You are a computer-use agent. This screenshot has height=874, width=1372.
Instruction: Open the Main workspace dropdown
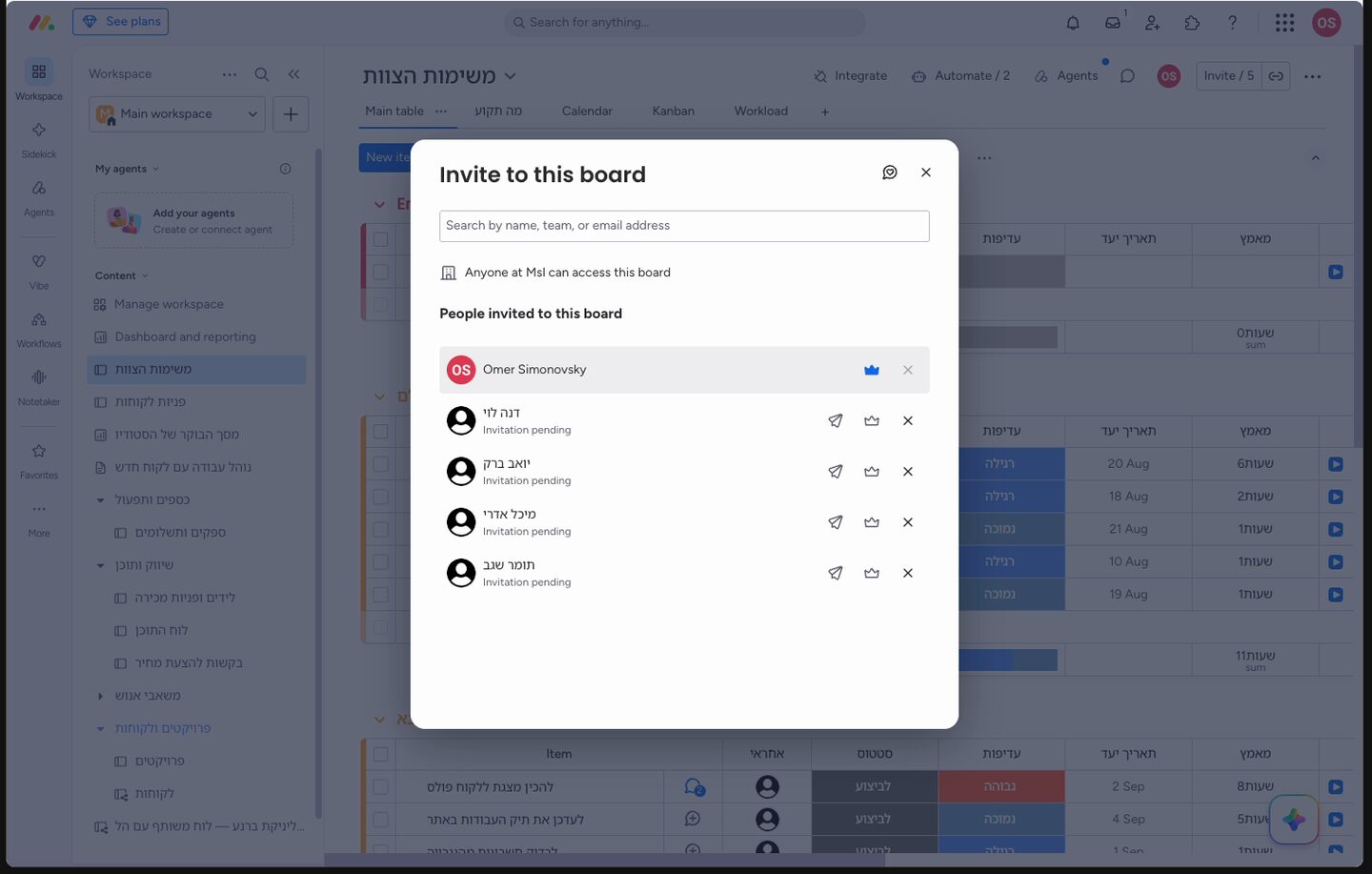(x=177, y=114)
